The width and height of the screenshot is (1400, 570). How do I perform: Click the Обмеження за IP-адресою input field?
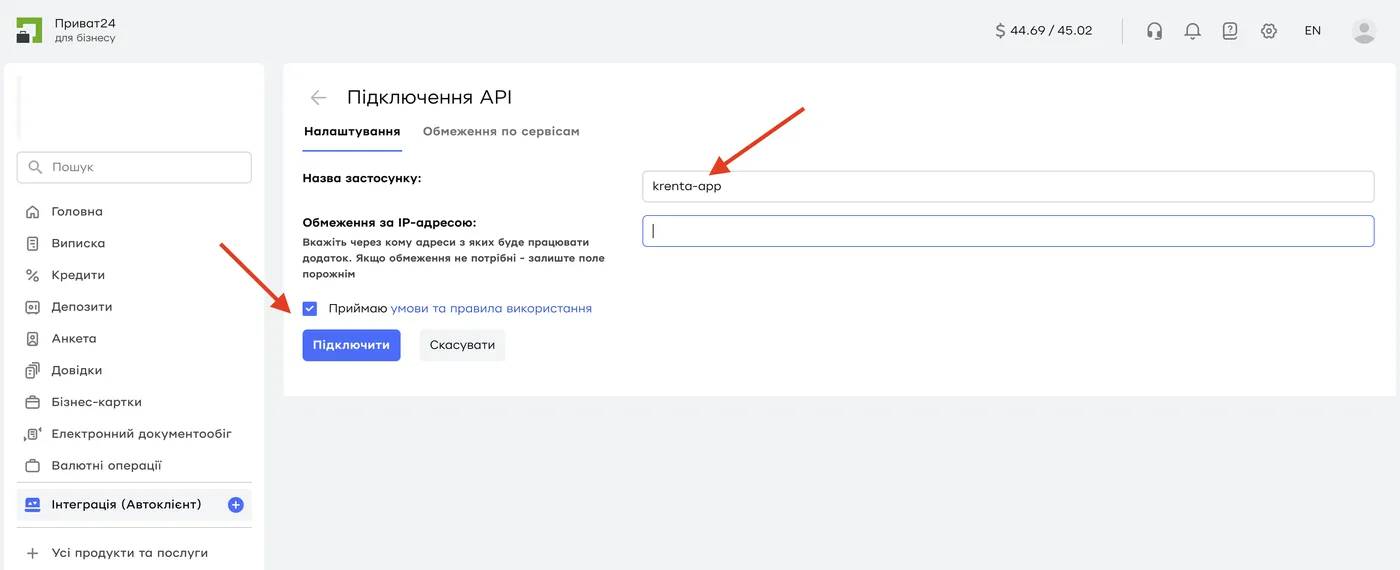click(x=1008, y=231)
